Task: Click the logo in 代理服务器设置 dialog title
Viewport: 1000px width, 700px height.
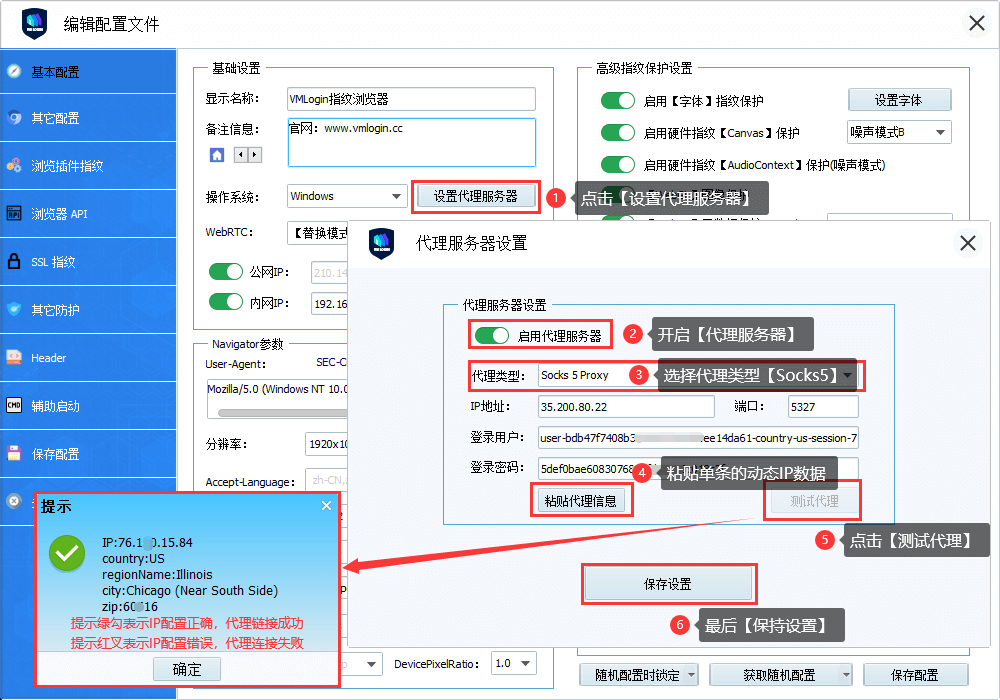Action: tap(381, 243)
